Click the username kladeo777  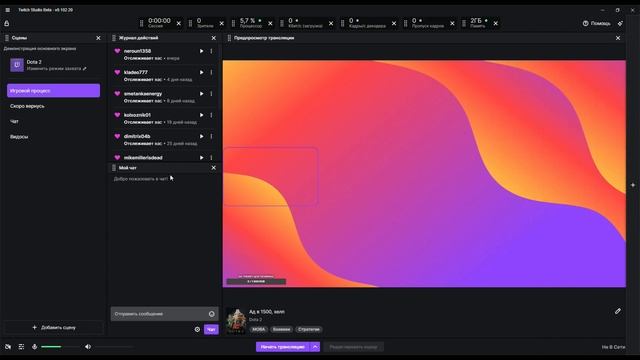click(136, 72)
